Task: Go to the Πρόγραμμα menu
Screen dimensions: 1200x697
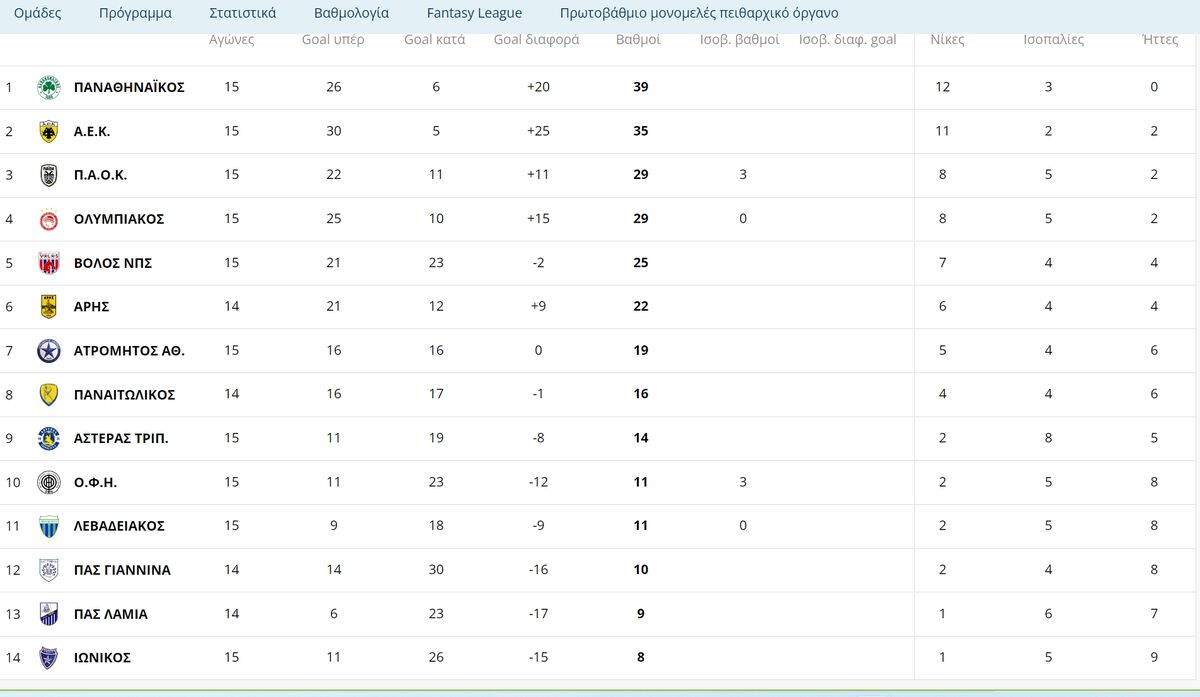Action: coord(135,14)
